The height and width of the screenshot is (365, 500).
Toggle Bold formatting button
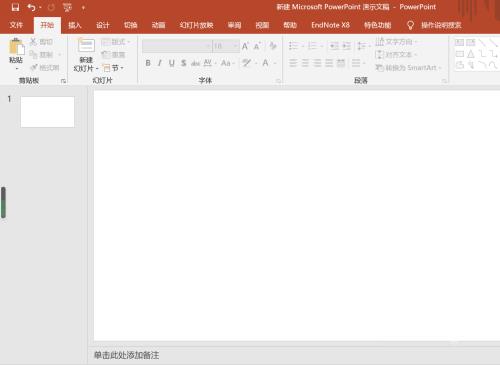pyautogui.click(x=148, y=63)
